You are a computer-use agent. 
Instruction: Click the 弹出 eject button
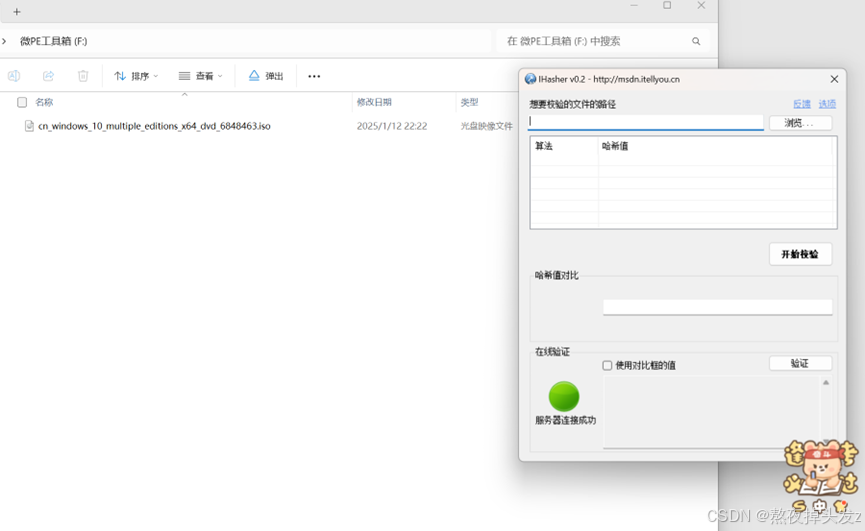[x=266, y=76]
